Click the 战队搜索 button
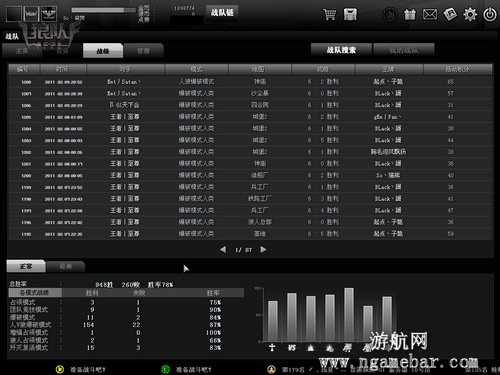Screen dimensions: 500x375 pos(341,50)
